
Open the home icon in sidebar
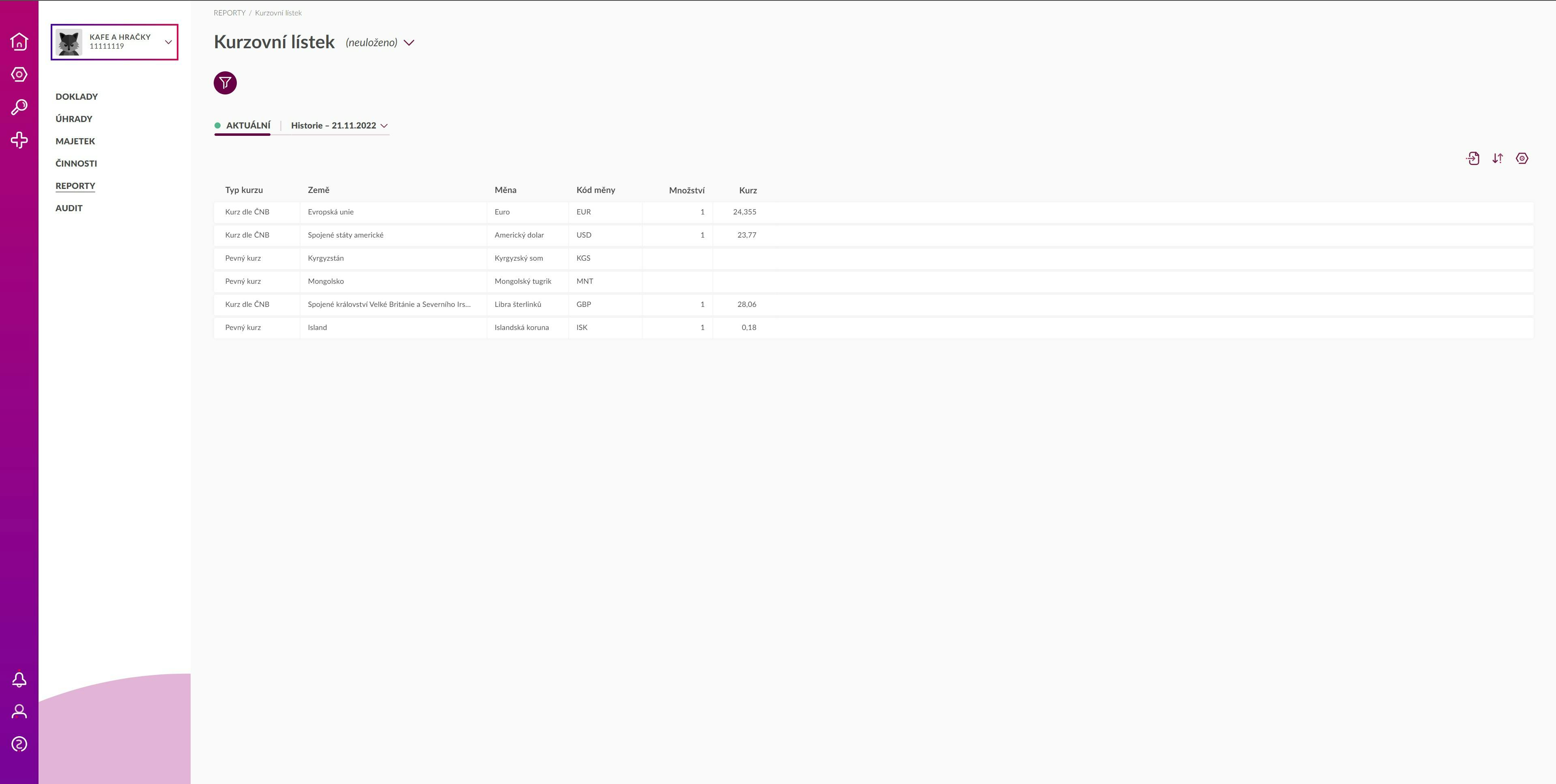click(x=19, y=41)
